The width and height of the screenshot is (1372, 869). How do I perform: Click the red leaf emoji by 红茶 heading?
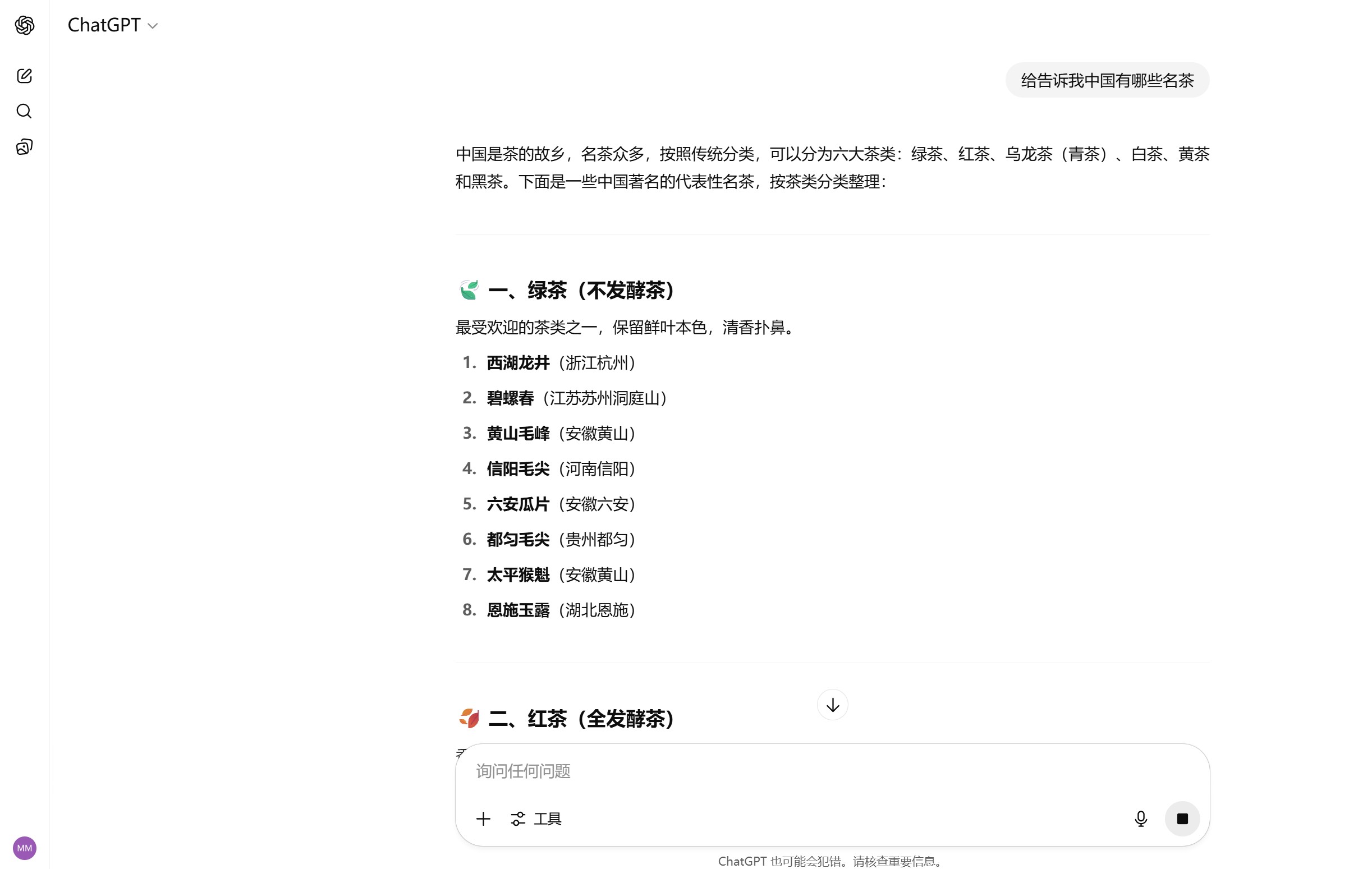click(x=469, y=718)
